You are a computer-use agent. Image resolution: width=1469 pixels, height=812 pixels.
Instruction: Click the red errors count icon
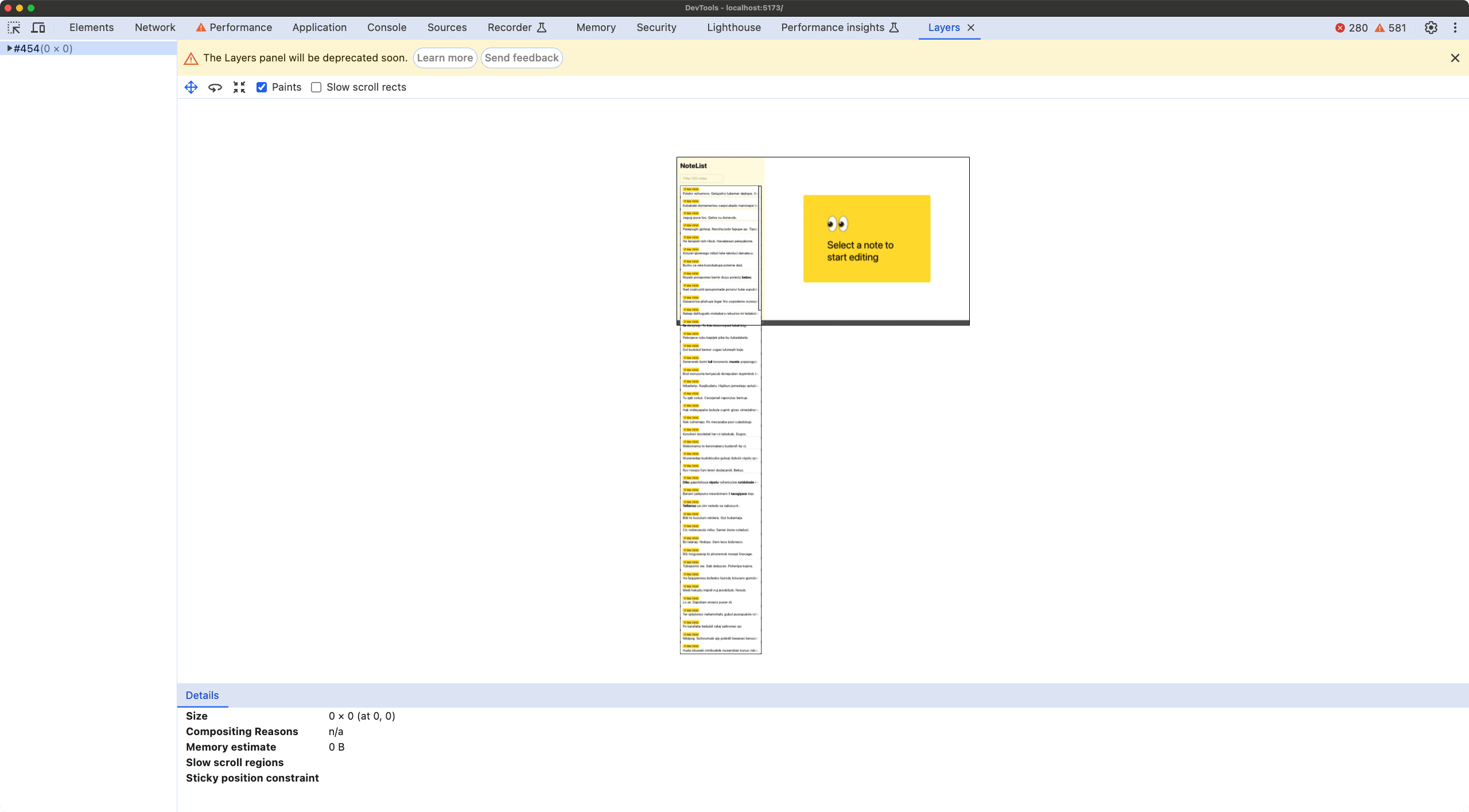[x=1340, y=28]
